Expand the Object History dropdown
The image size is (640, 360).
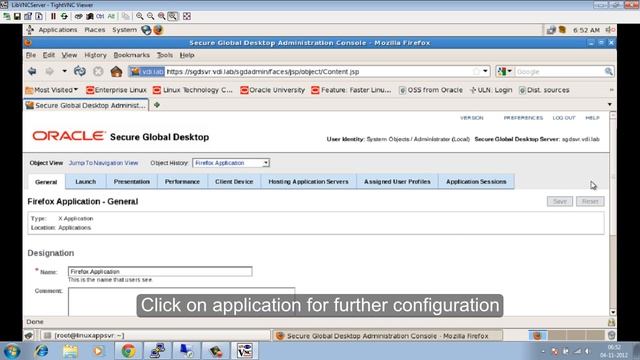coord(231,163)
